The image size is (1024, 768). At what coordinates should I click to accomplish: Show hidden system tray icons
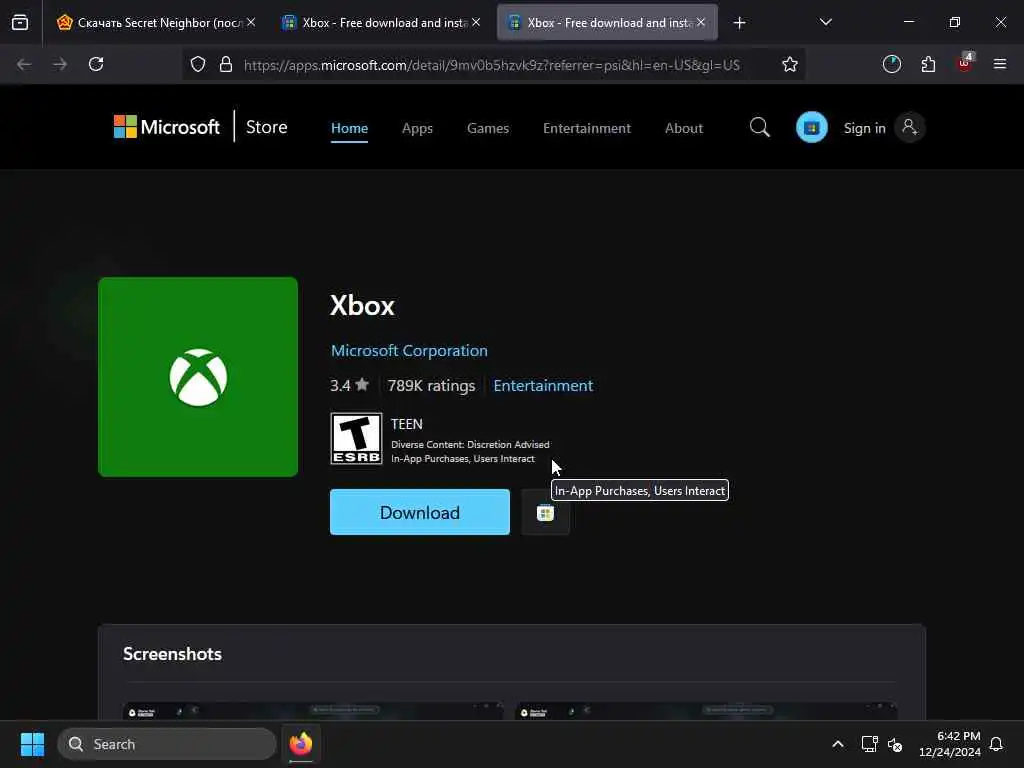coord(838,744)
